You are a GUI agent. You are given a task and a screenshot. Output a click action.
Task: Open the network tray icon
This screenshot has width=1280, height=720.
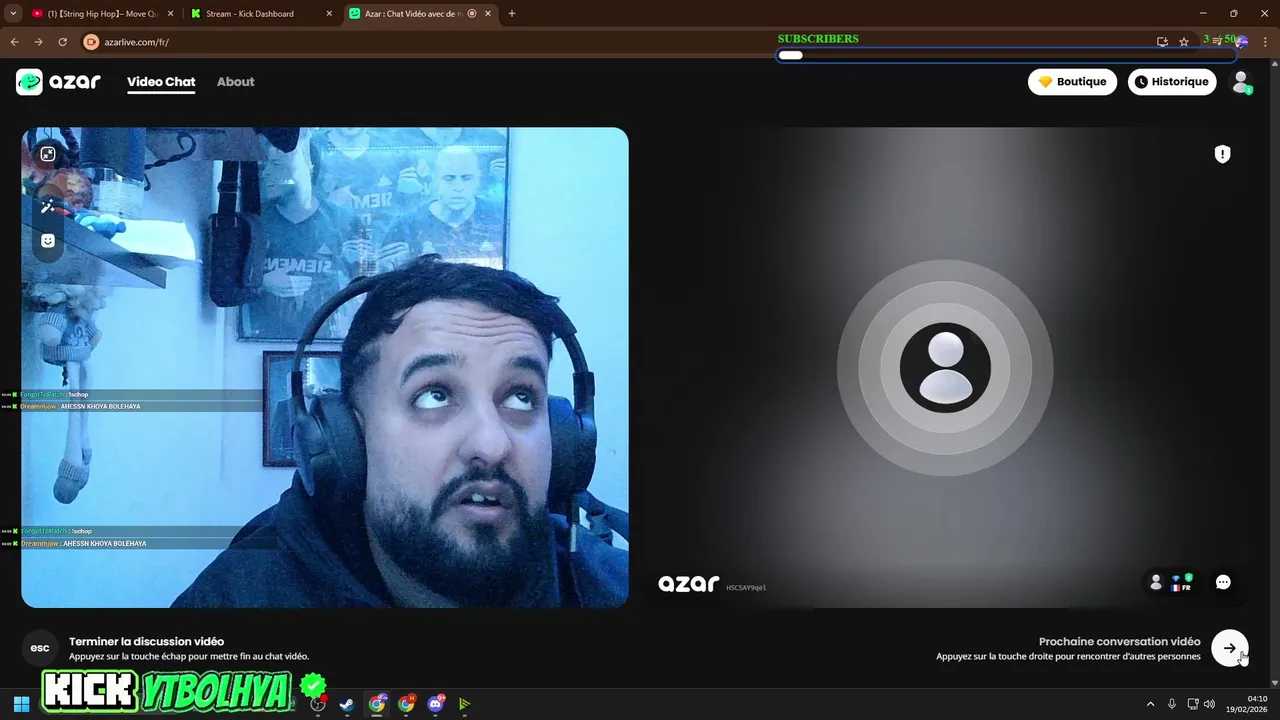(x=1193, y=704)
